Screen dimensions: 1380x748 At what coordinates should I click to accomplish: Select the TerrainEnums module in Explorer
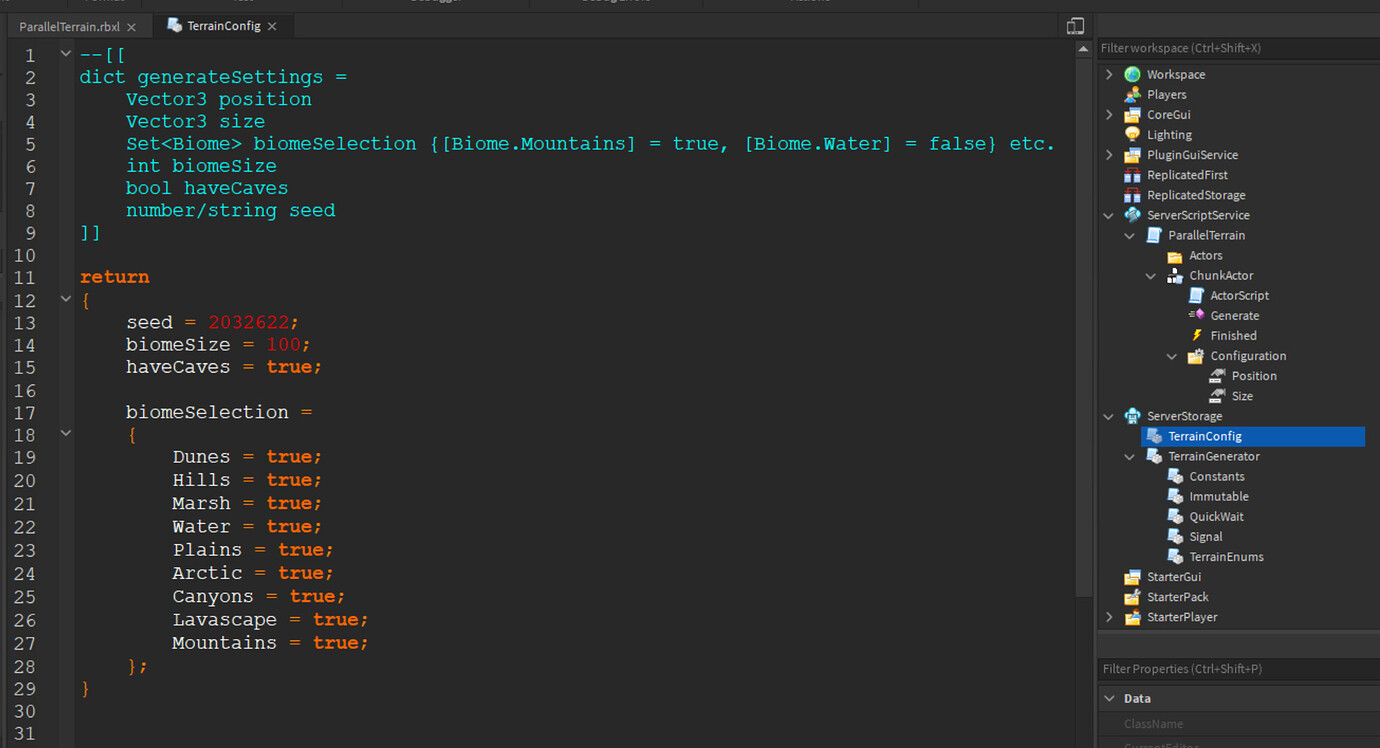(1226, 557)
